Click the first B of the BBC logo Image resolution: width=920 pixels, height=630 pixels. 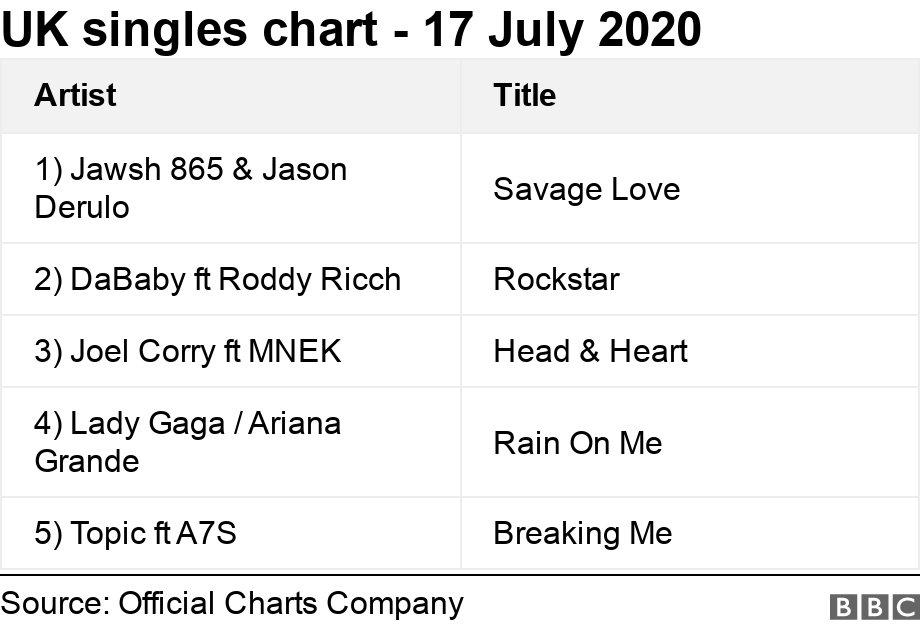(843, 607)
